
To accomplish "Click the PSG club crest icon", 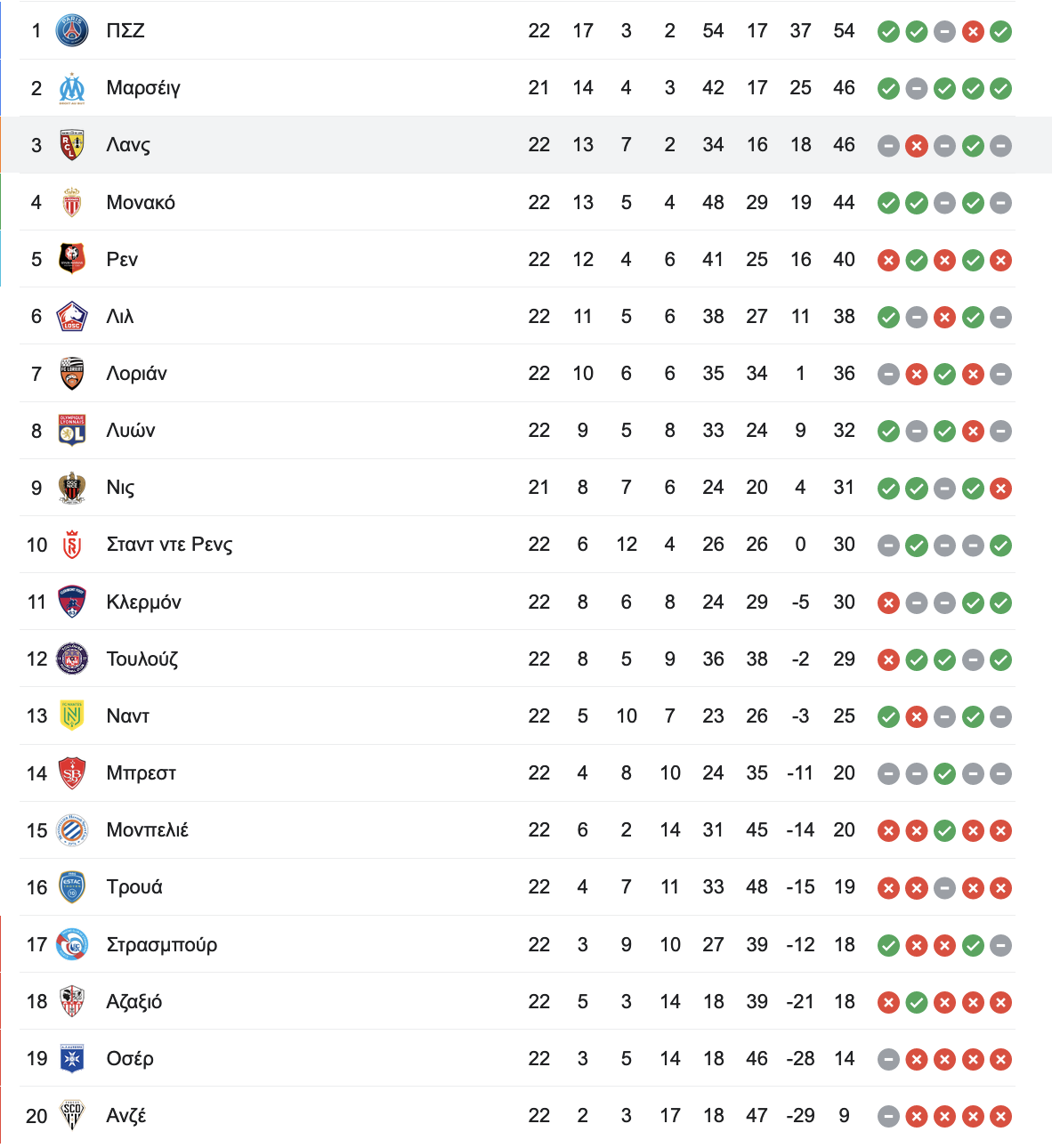I will point(72,31).
